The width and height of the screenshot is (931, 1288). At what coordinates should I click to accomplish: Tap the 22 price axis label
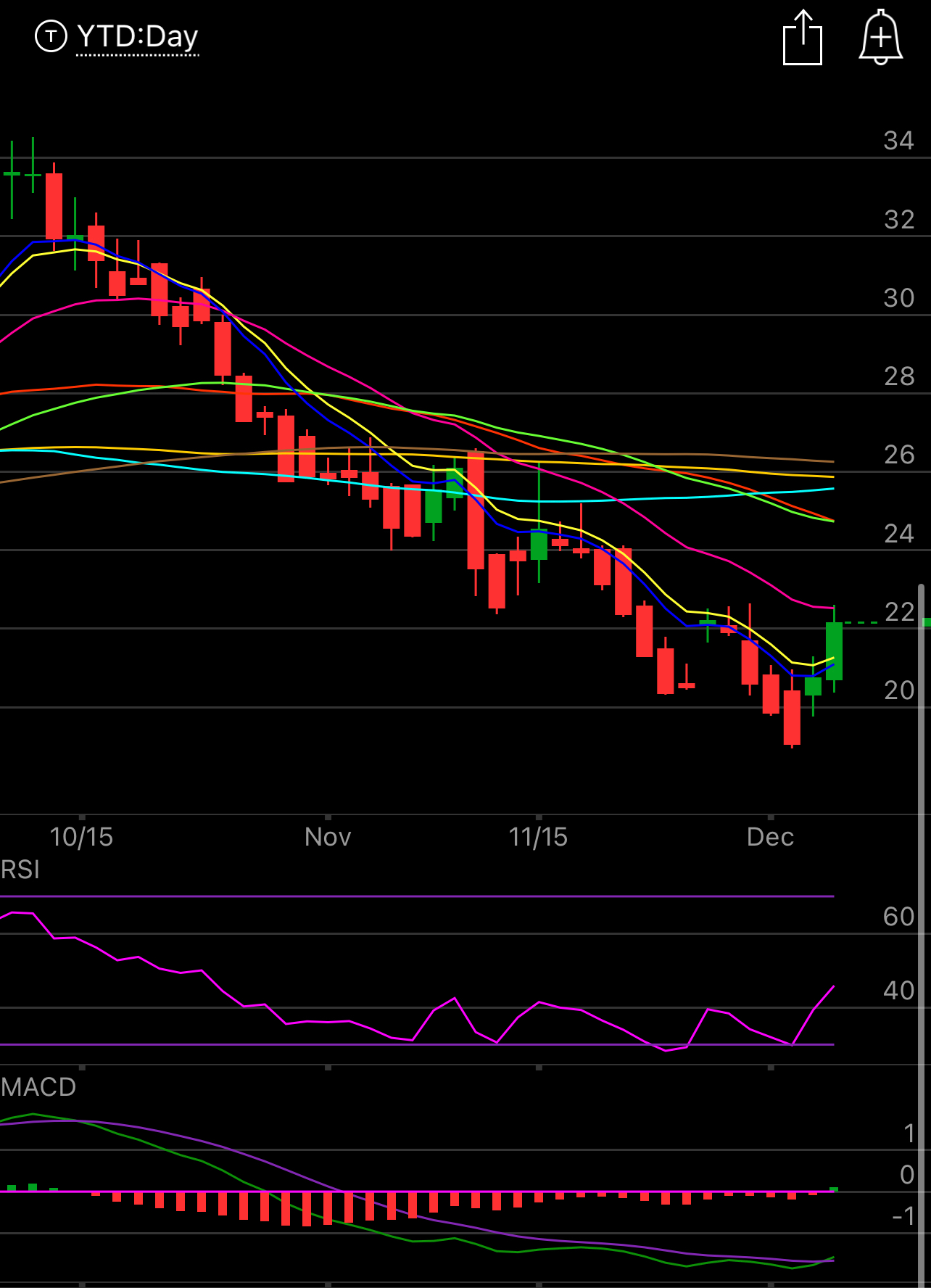coord(899,612)
